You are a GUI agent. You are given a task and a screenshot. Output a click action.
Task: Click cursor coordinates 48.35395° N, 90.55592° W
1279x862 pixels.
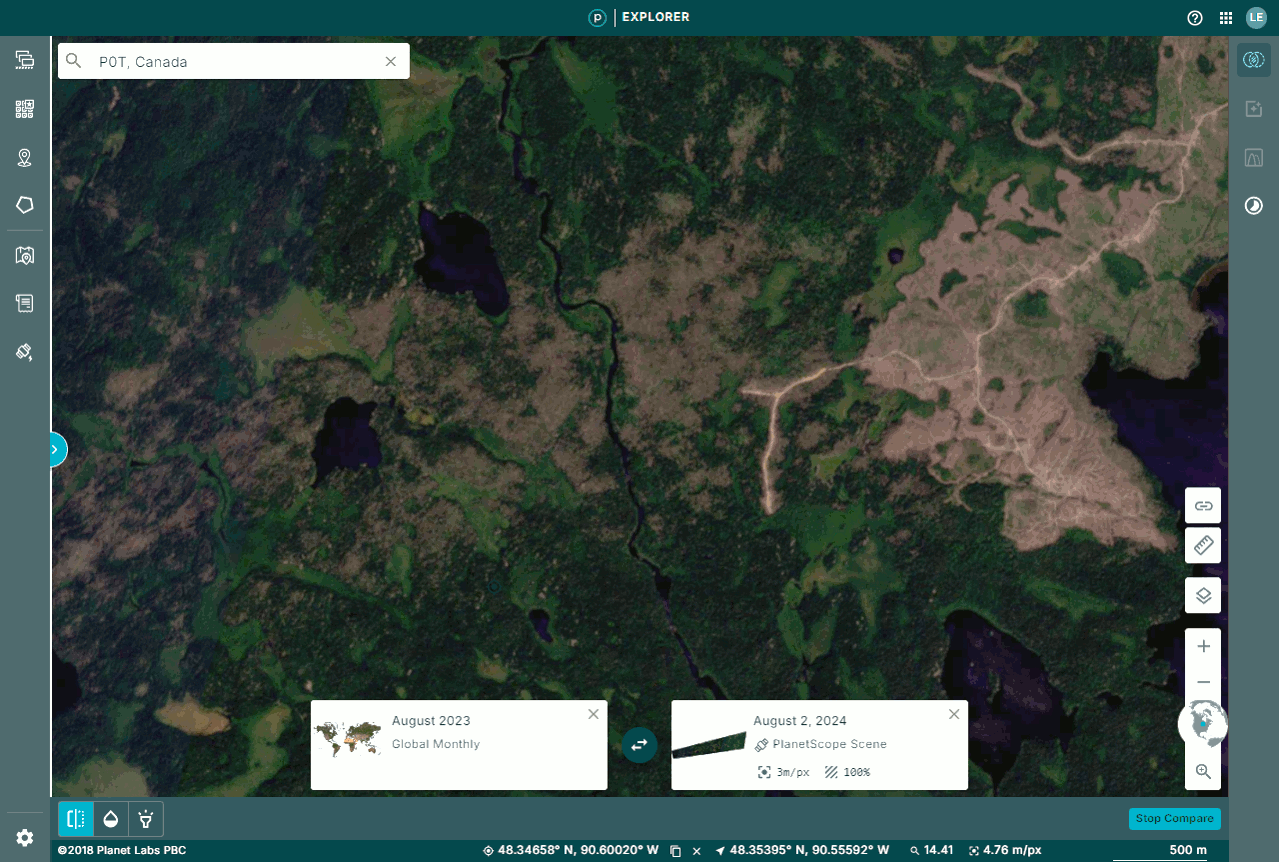809,850
